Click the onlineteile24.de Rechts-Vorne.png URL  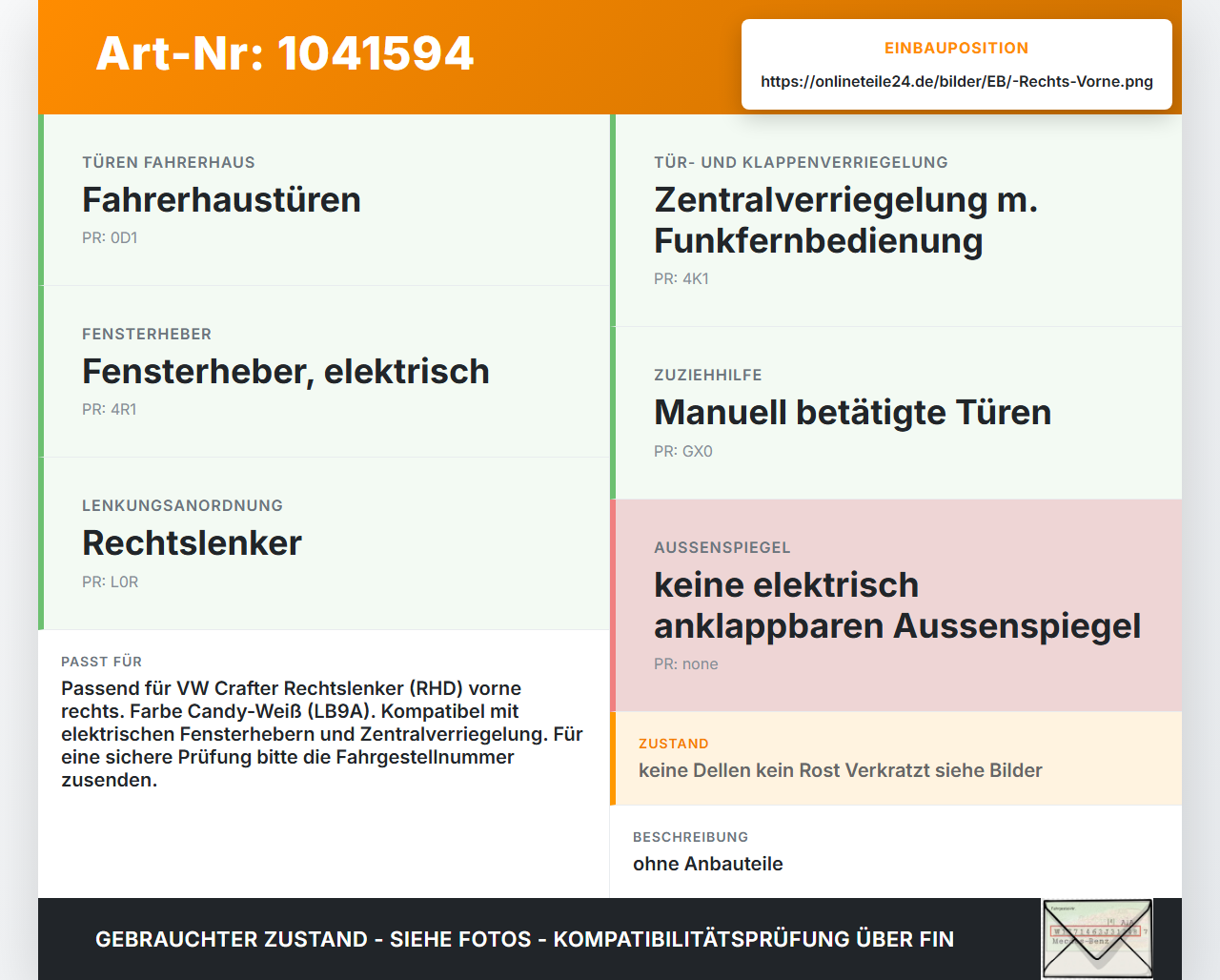(x=957, y=81)
